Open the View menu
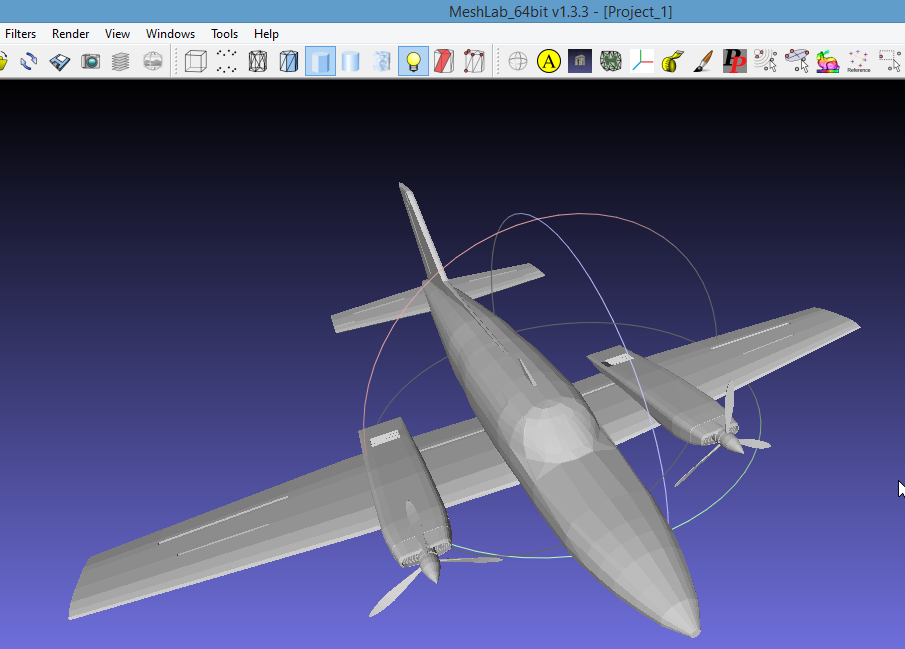 tap(117, 33)
